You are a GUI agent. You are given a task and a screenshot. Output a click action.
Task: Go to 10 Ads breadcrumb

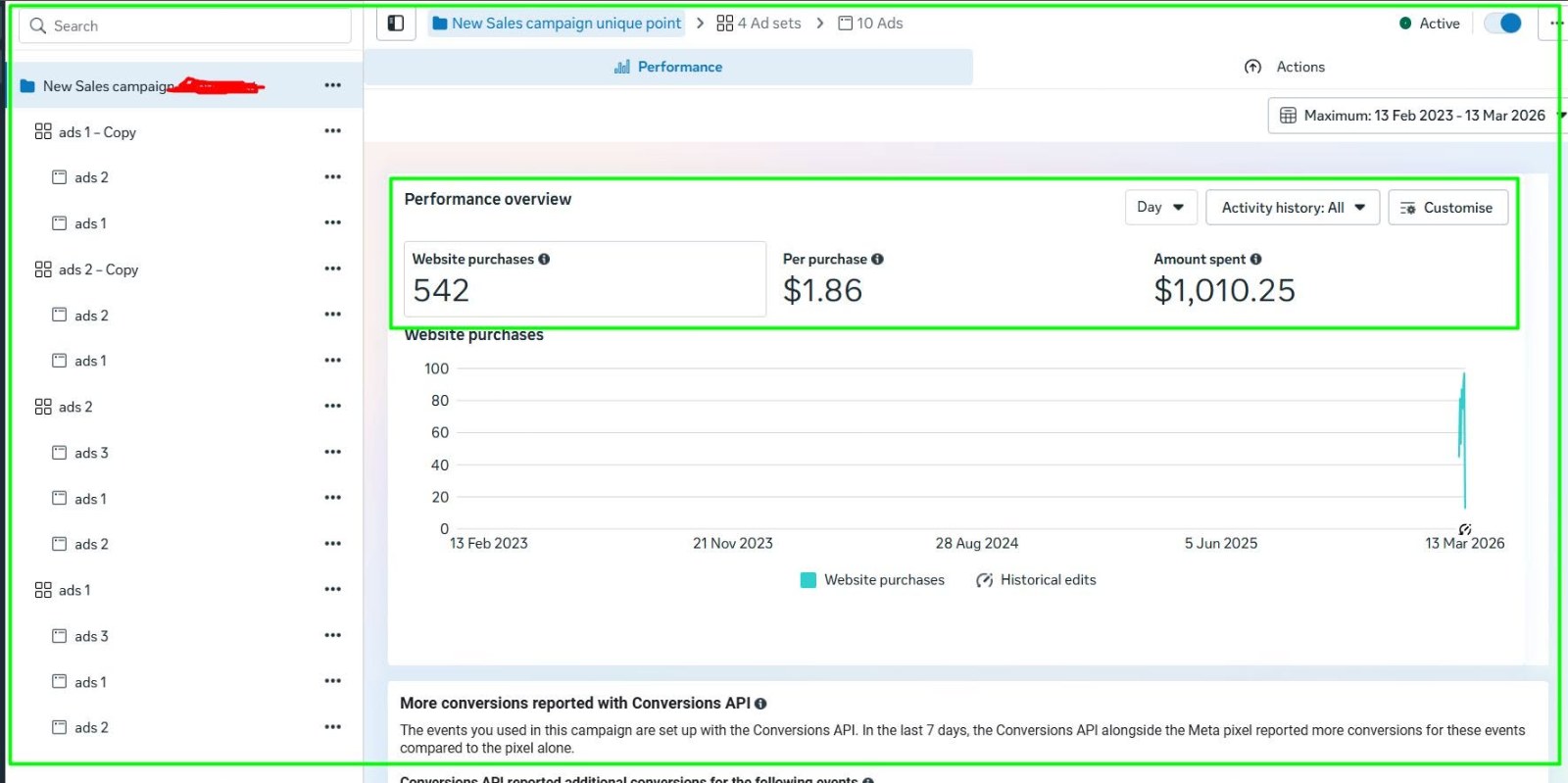[x=870, y=24]
